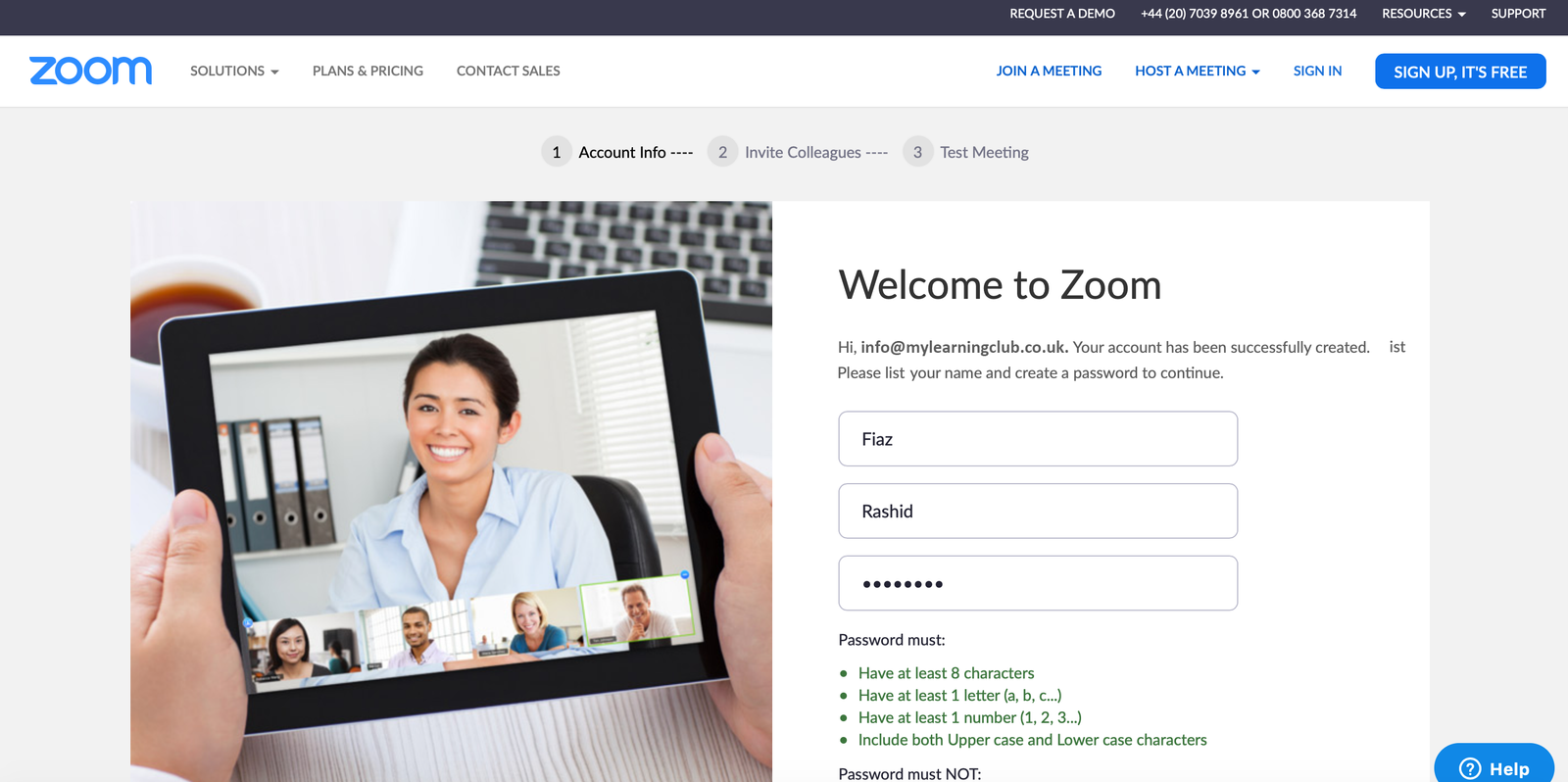Click the tablet video call image
The image size is (1568, 782).
[451, 491]
